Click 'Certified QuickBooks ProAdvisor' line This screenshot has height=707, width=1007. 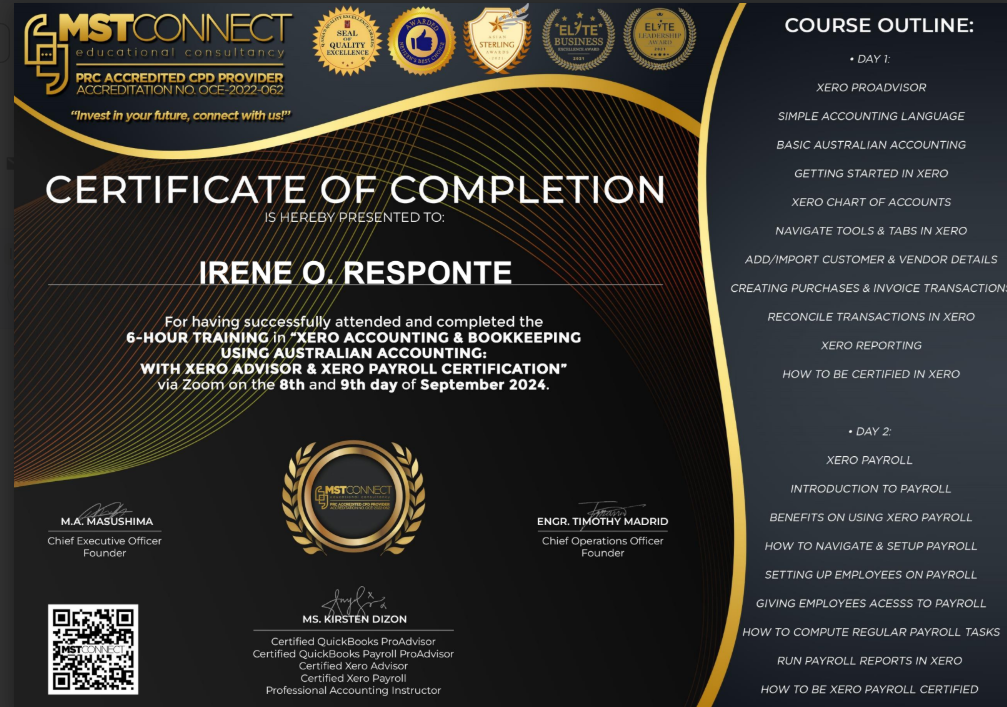click(x=353, y=641)
